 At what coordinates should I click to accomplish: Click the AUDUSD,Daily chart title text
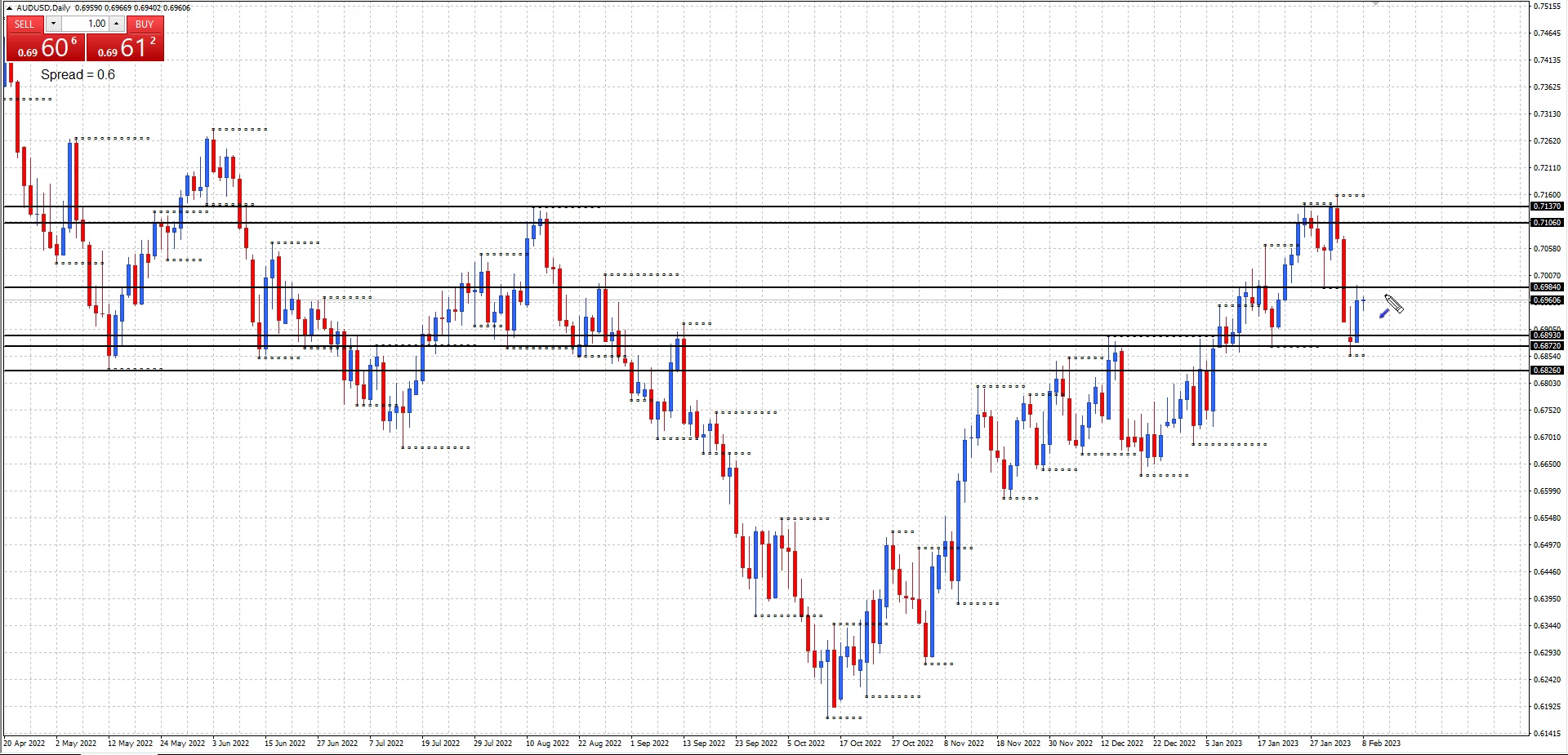coord(43,8)
